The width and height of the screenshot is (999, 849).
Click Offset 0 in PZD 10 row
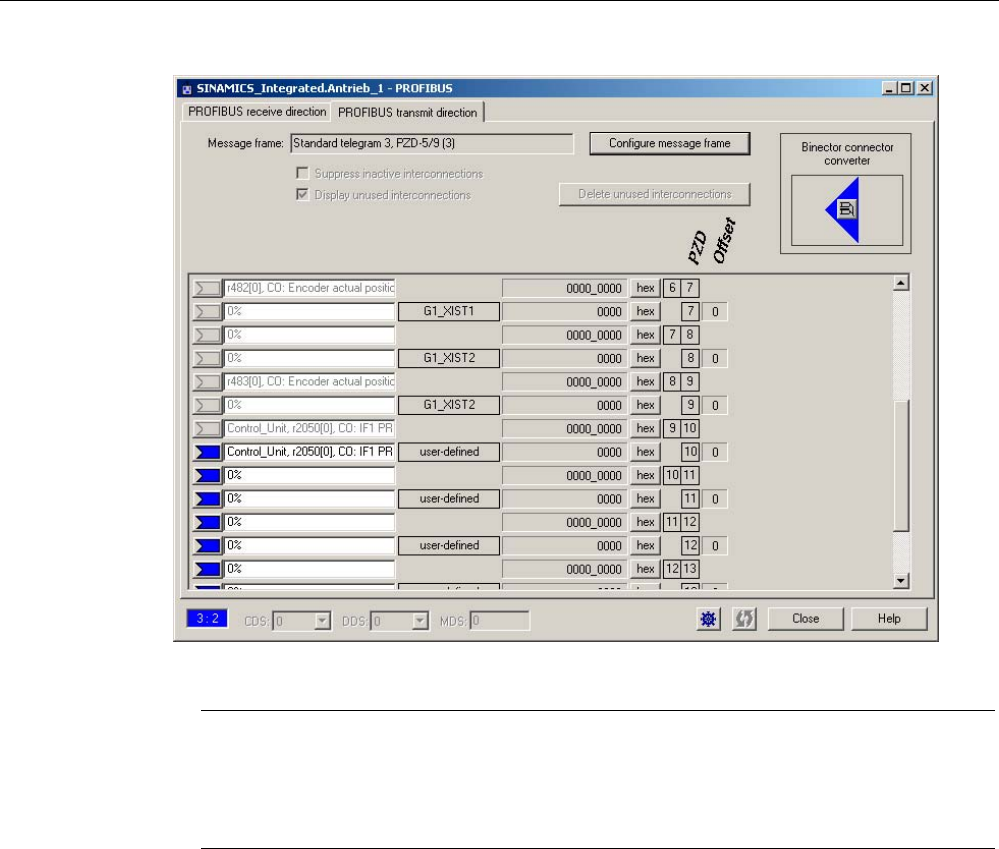(x=715, y=452)
